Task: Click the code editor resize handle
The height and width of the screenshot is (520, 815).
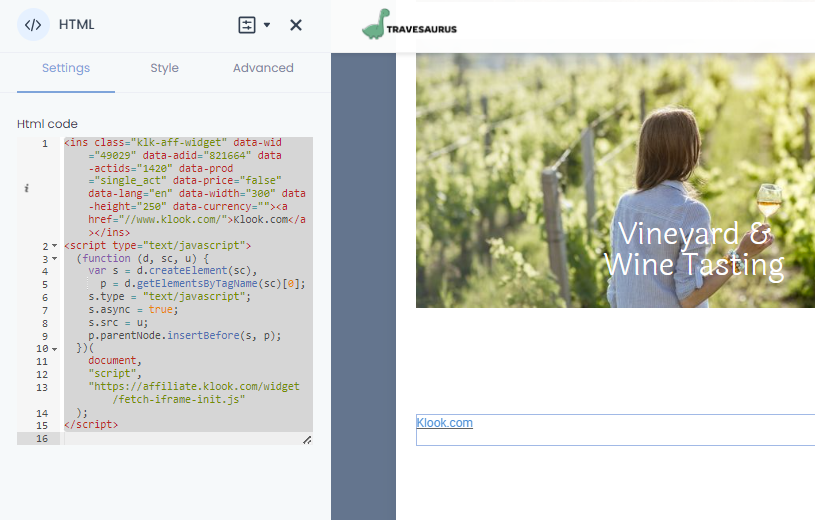Action: [x=307, y=440]
